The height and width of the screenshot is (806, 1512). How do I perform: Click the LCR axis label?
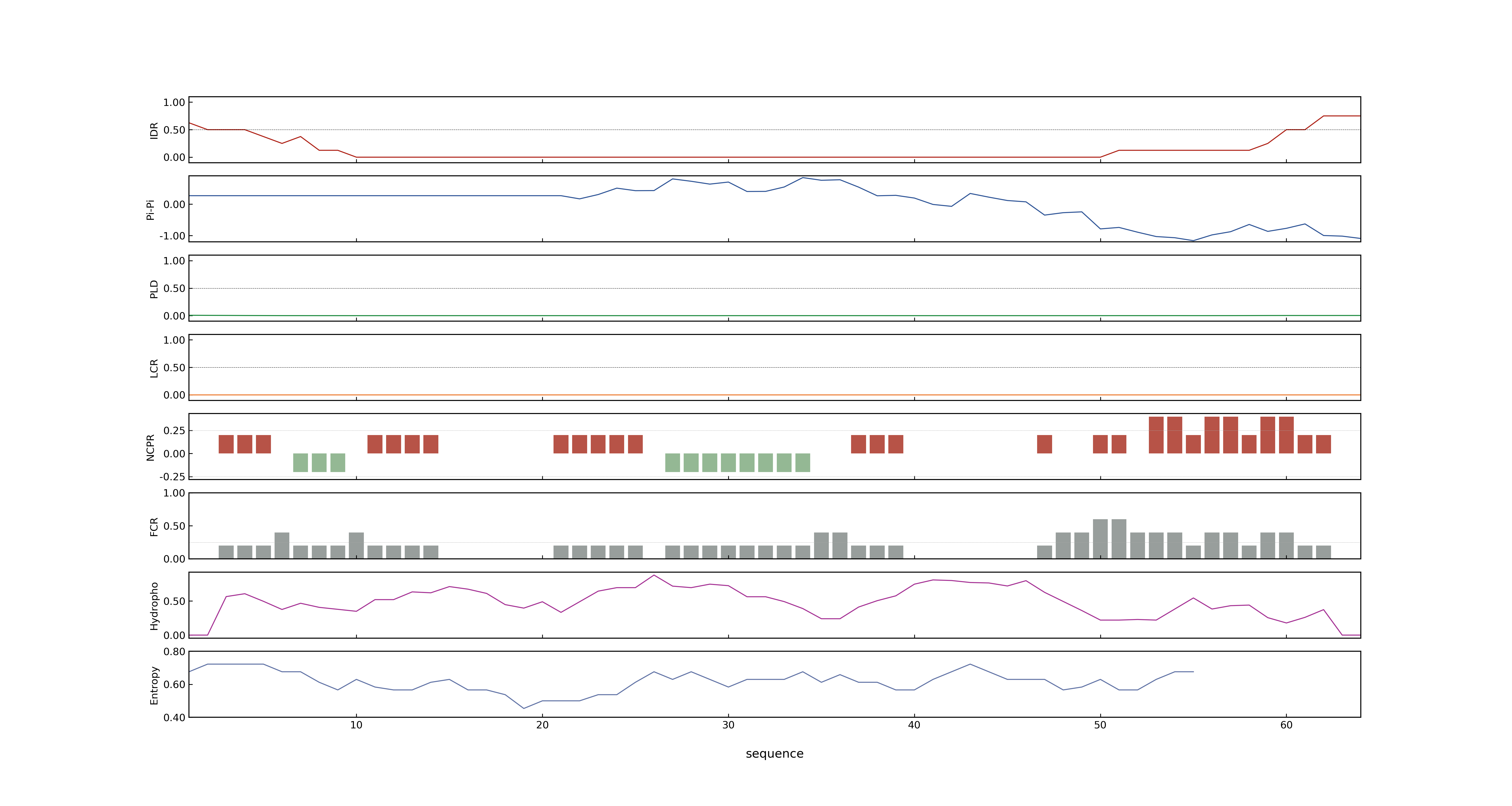click(x=154, y=368)
